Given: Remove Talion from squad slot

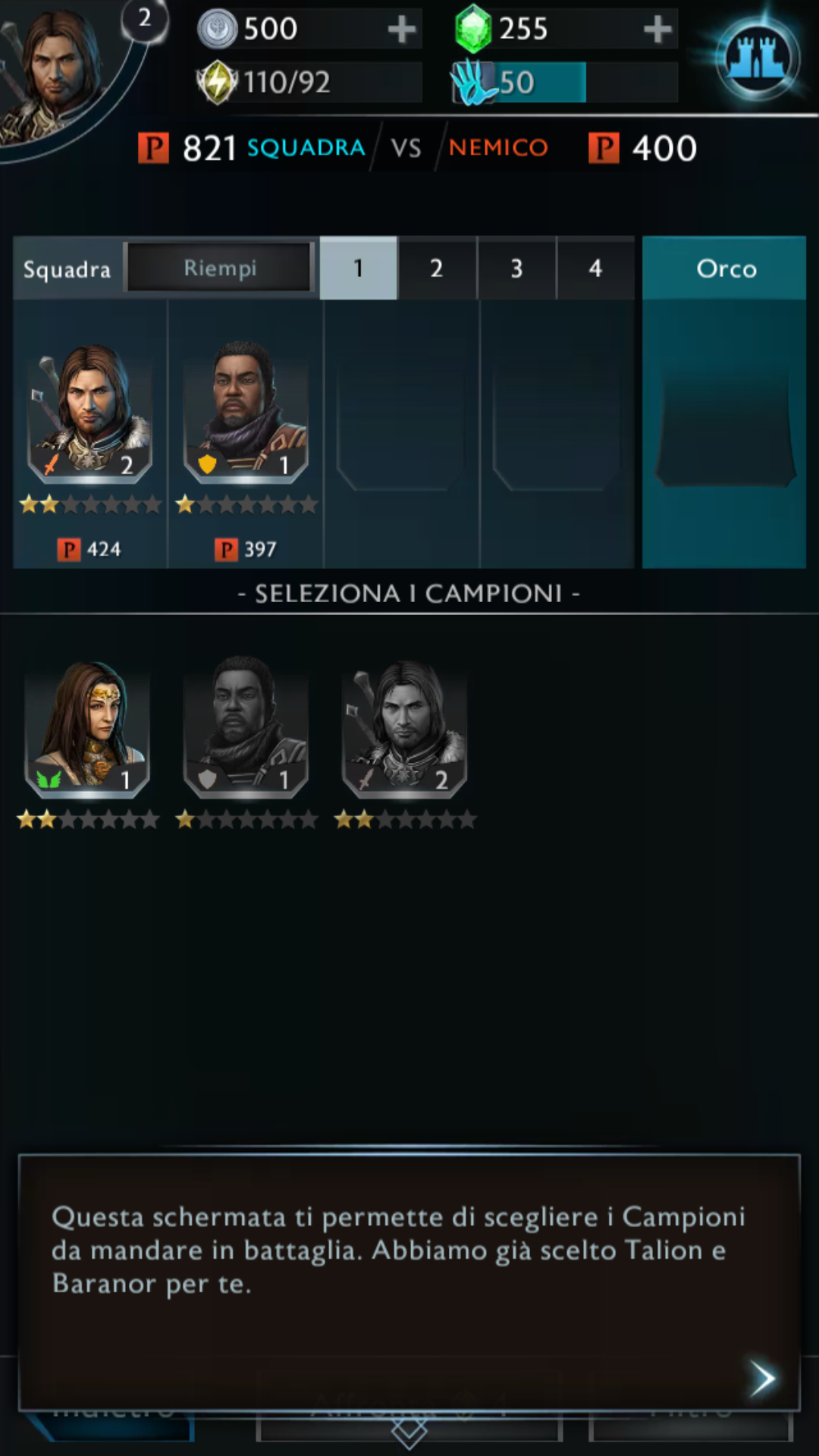Looking at the screenshot, I should [x=90, y=413].
